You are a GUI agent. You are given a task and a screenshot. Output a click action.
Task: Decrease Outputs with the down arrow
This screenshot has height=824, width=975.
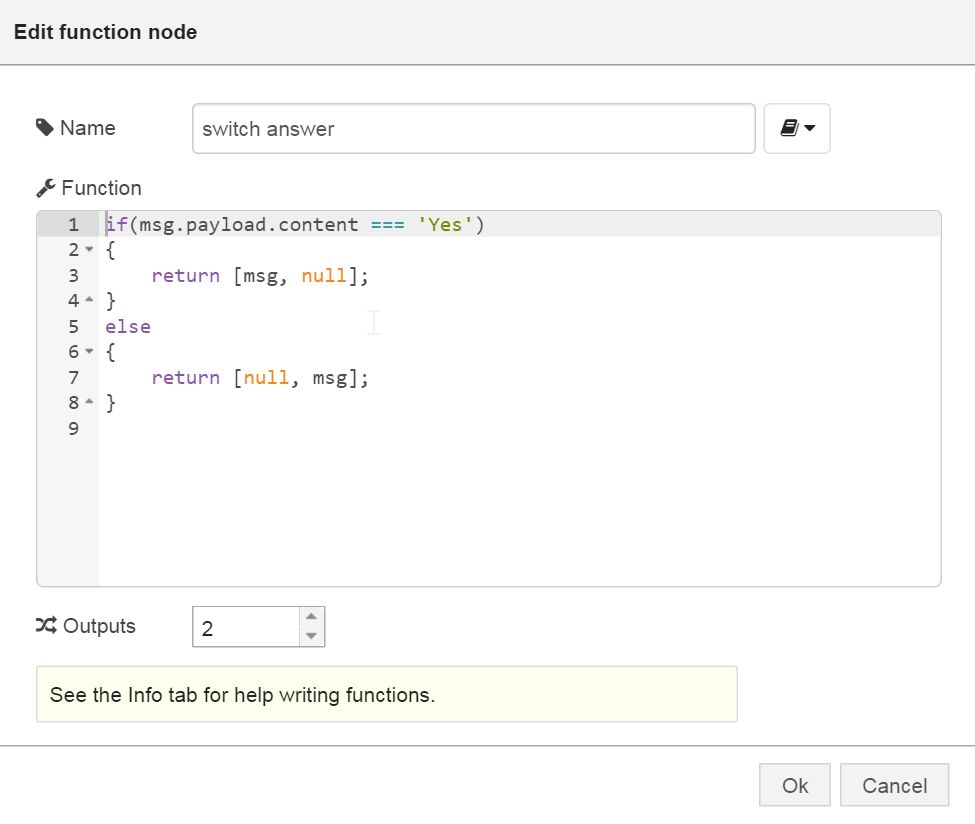coord(311,636)
